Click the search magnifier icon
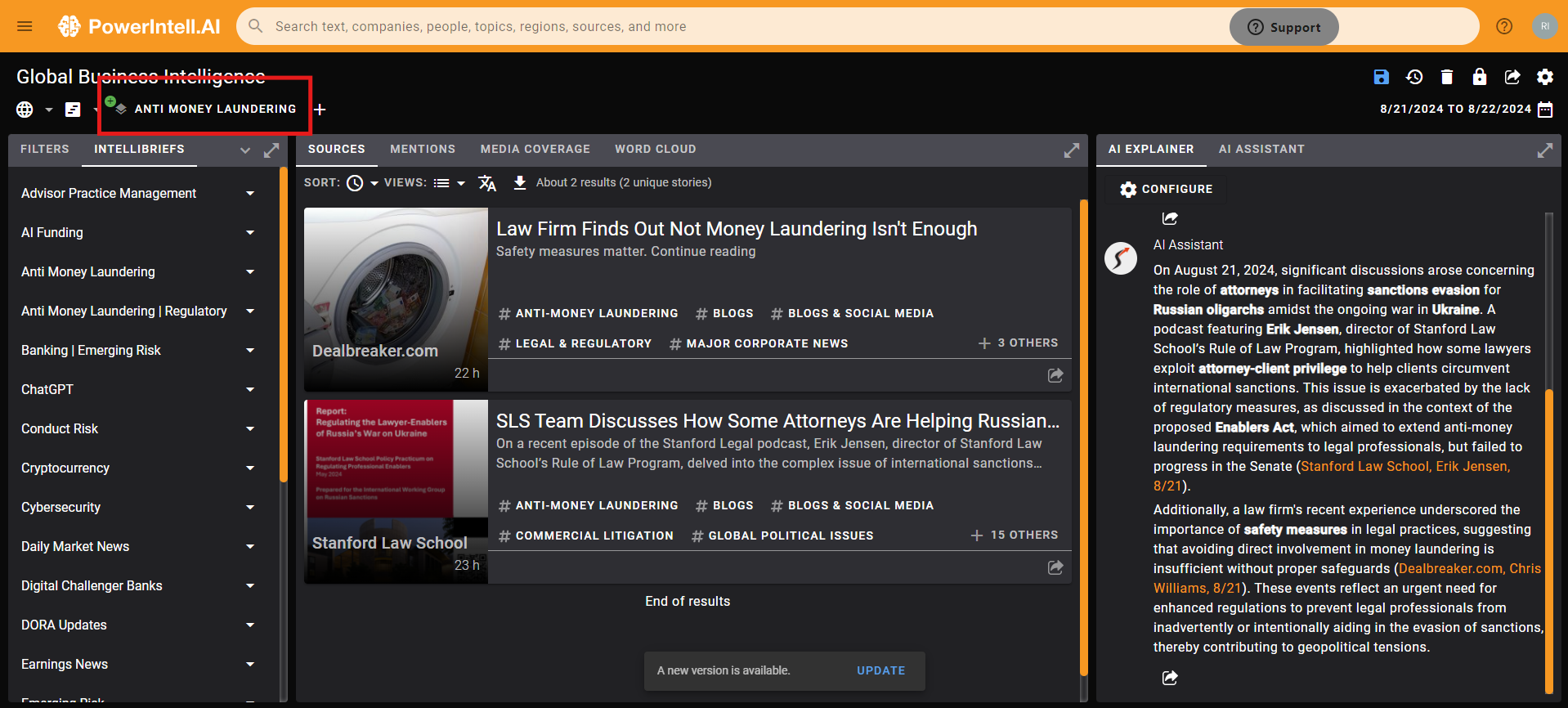Screen dimensions: 1568x708 (x=256, y=26)
